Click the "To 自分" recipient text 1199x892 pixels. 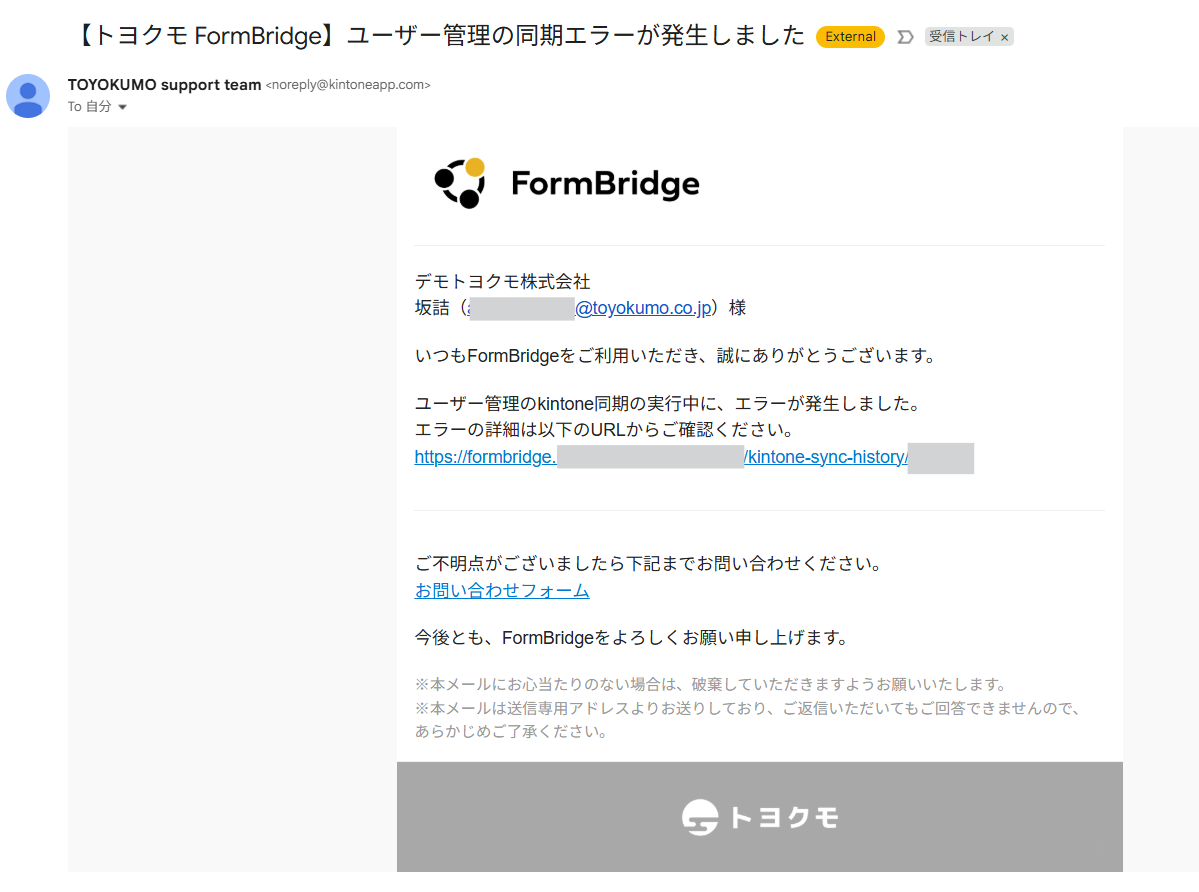pyautogui.click(x=90, y=107)
